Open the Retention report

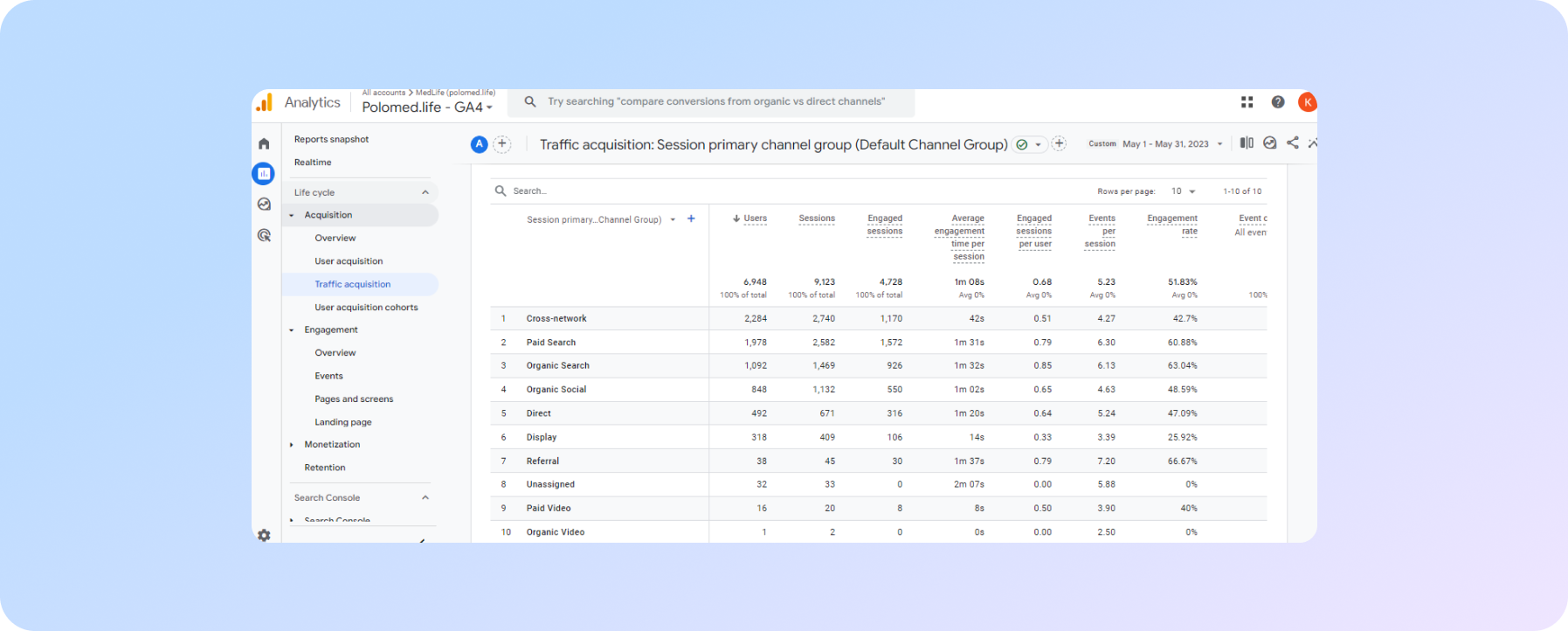click(x=325, y=468)
